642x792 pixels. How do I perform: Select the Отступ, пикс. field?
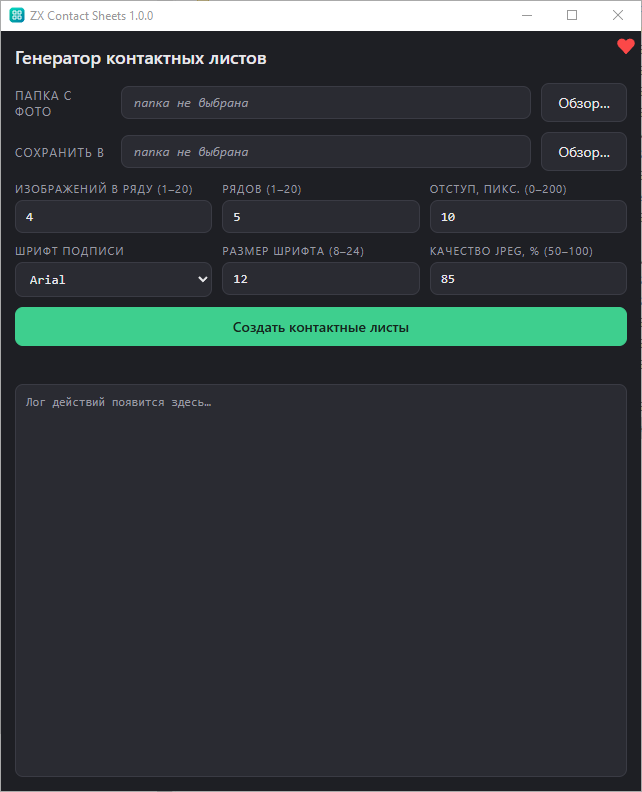tap(528, 217)
